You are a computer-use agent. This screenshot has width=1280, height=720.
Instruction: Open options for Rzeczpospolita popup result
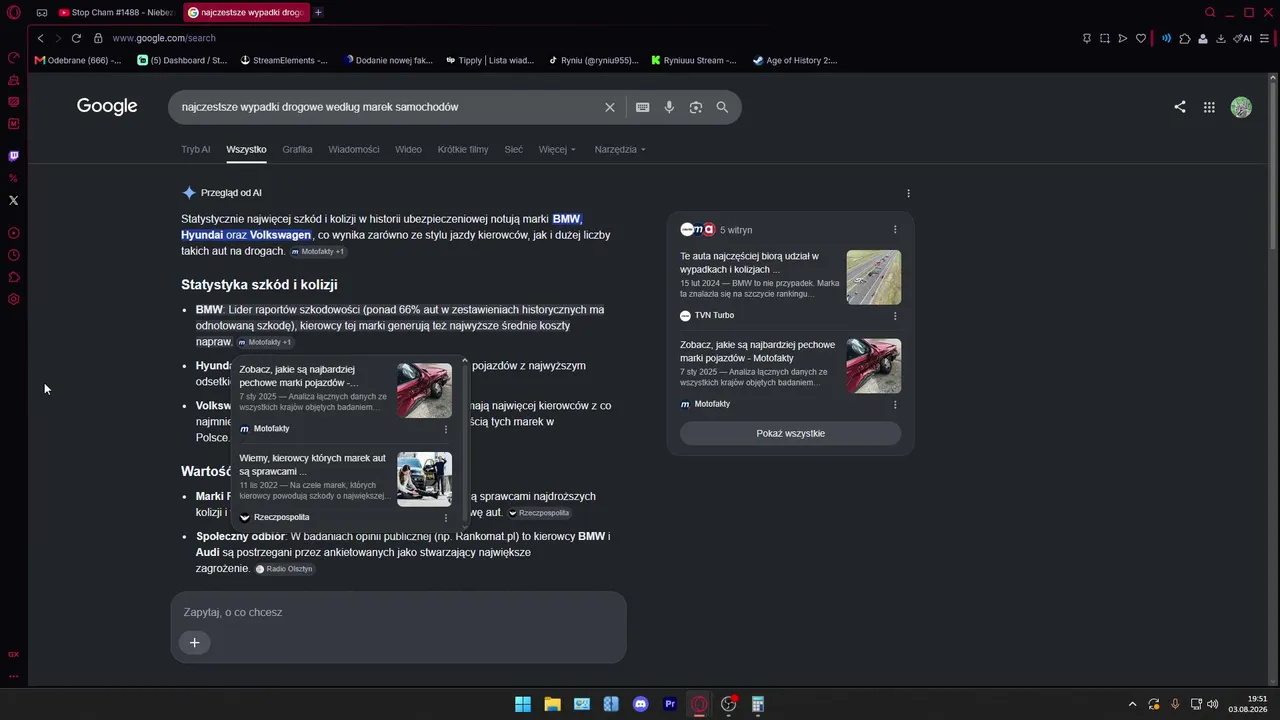(446, 518)
